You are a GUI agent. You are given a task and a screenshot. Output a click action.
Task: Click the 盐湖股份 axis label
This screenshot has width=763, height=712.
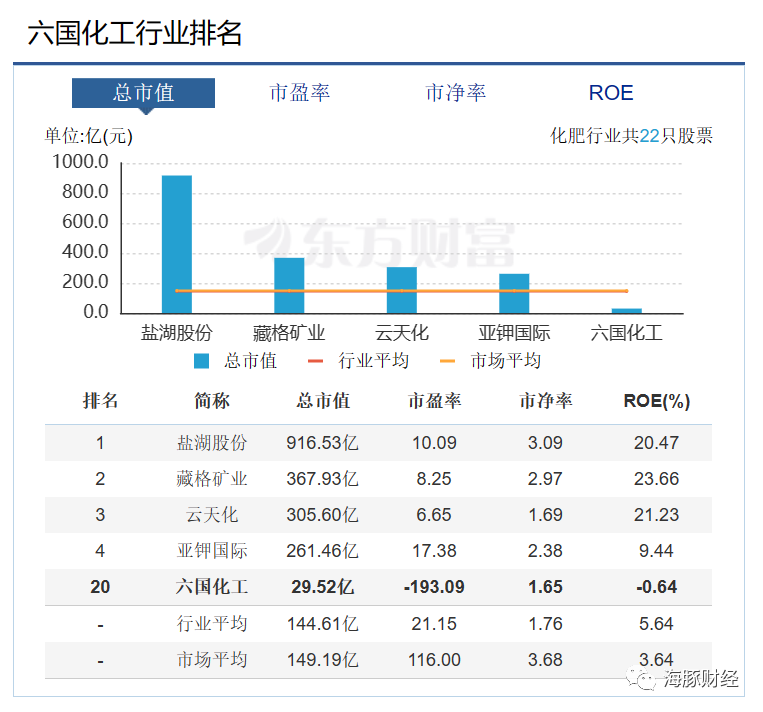(177, 333)
